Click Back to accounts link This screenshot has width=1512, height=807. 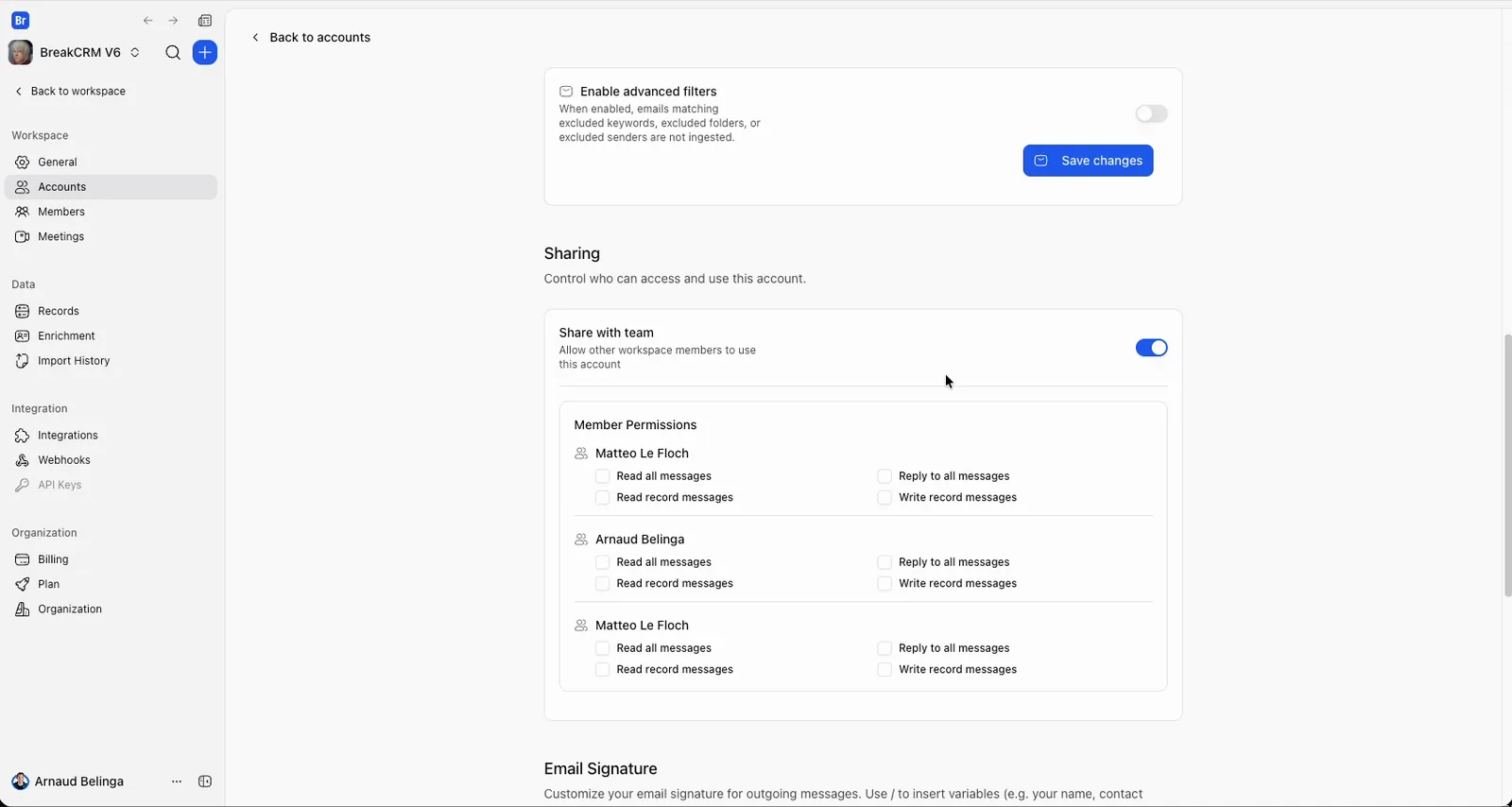coord(311,38)
